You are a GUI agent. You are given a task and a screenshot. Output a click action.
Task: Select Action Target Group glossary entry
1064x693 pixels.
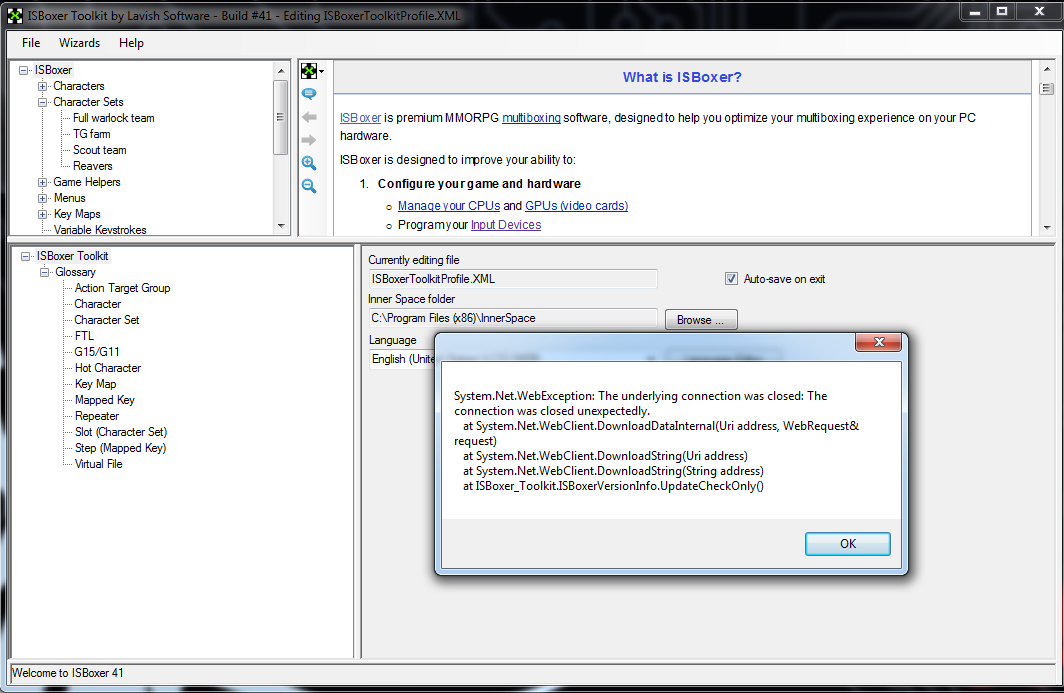(x=122, y=288)
